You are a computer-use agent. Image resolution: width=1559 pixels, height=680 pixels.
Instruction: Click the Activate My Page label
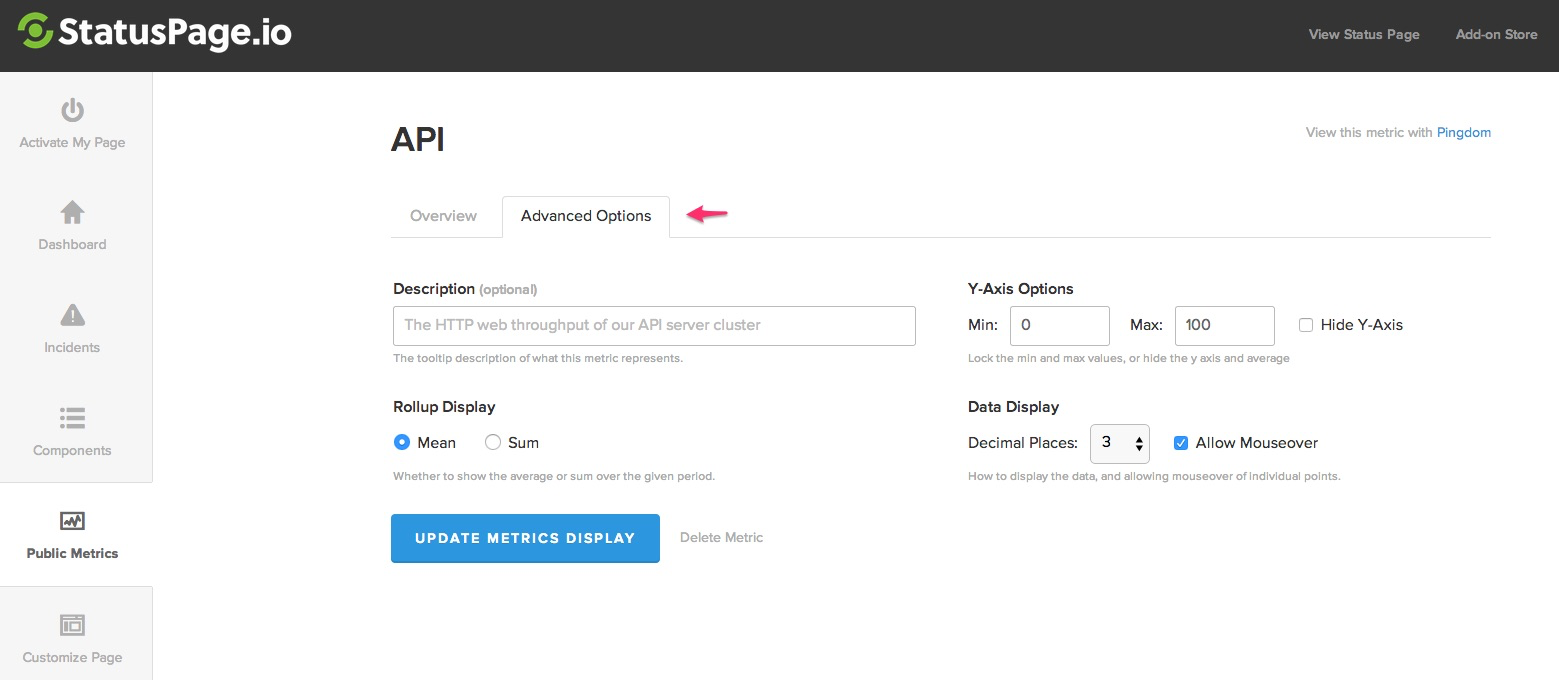pyautogui.click(x=72, y=142)
